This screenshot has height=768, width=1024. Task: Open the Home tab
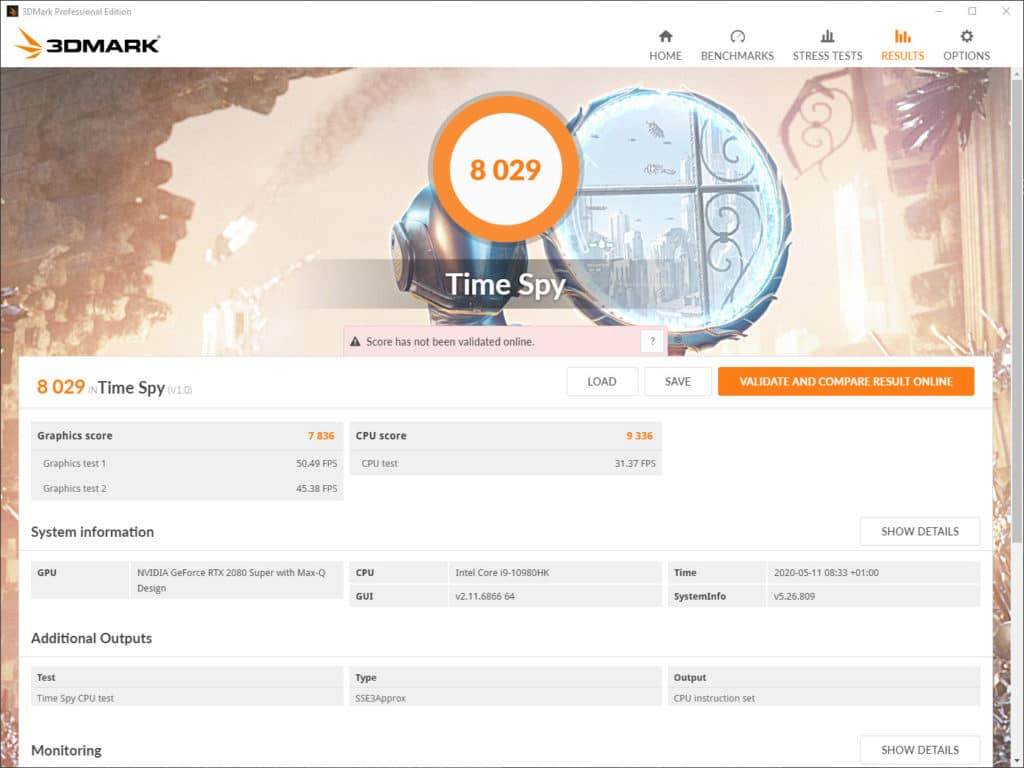click(665, 45)
